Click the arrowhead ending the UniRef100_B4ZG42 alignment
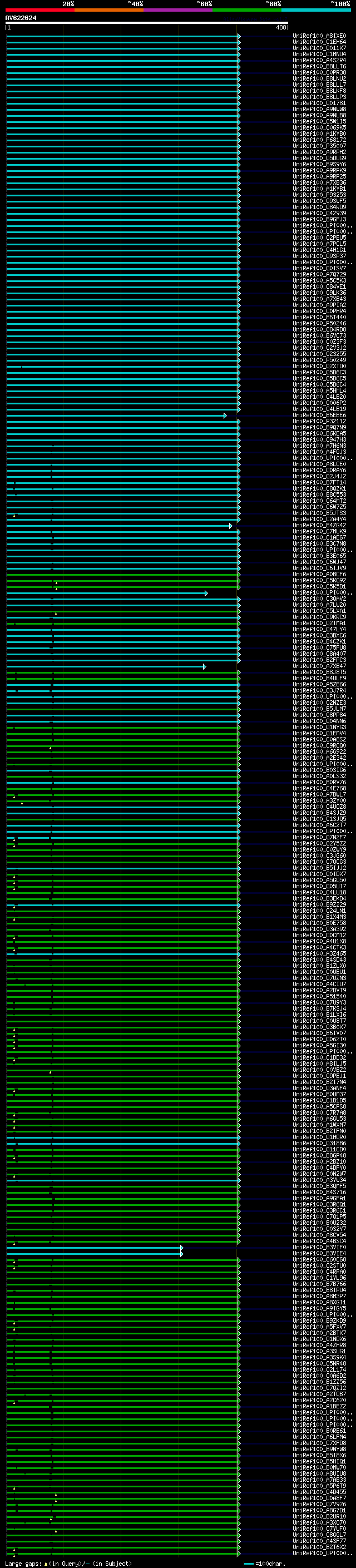Image resolution: width=356 pixels, height=1568 pixels. (x=230, y=526)
